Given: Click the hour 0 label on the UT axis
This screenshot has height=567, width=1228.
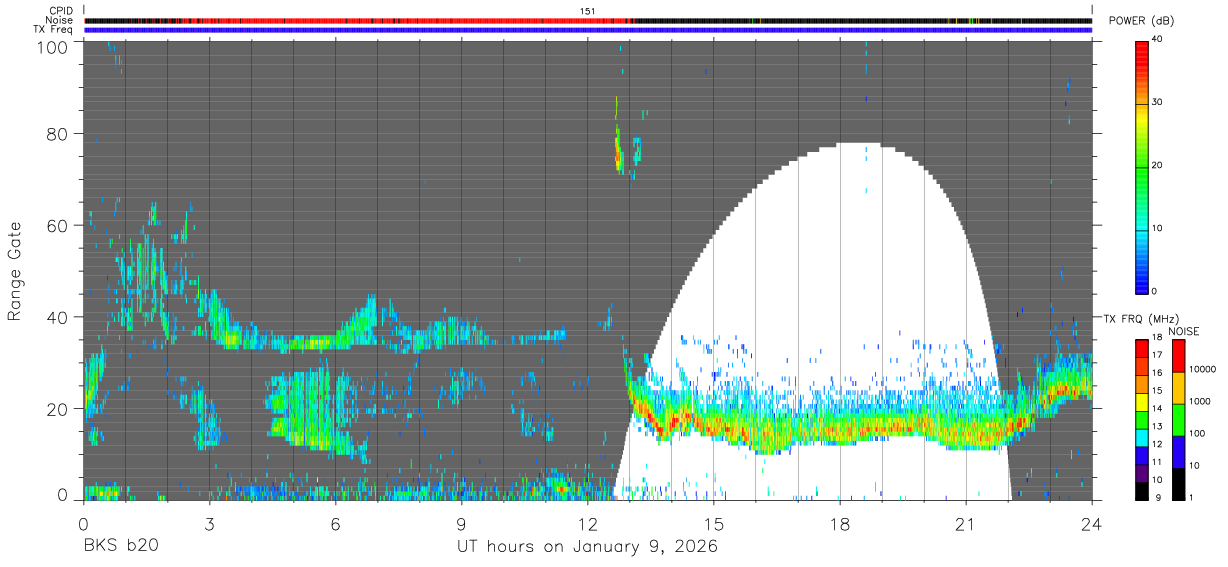Looking at the screenshot, I should click(x=83, y=524).
